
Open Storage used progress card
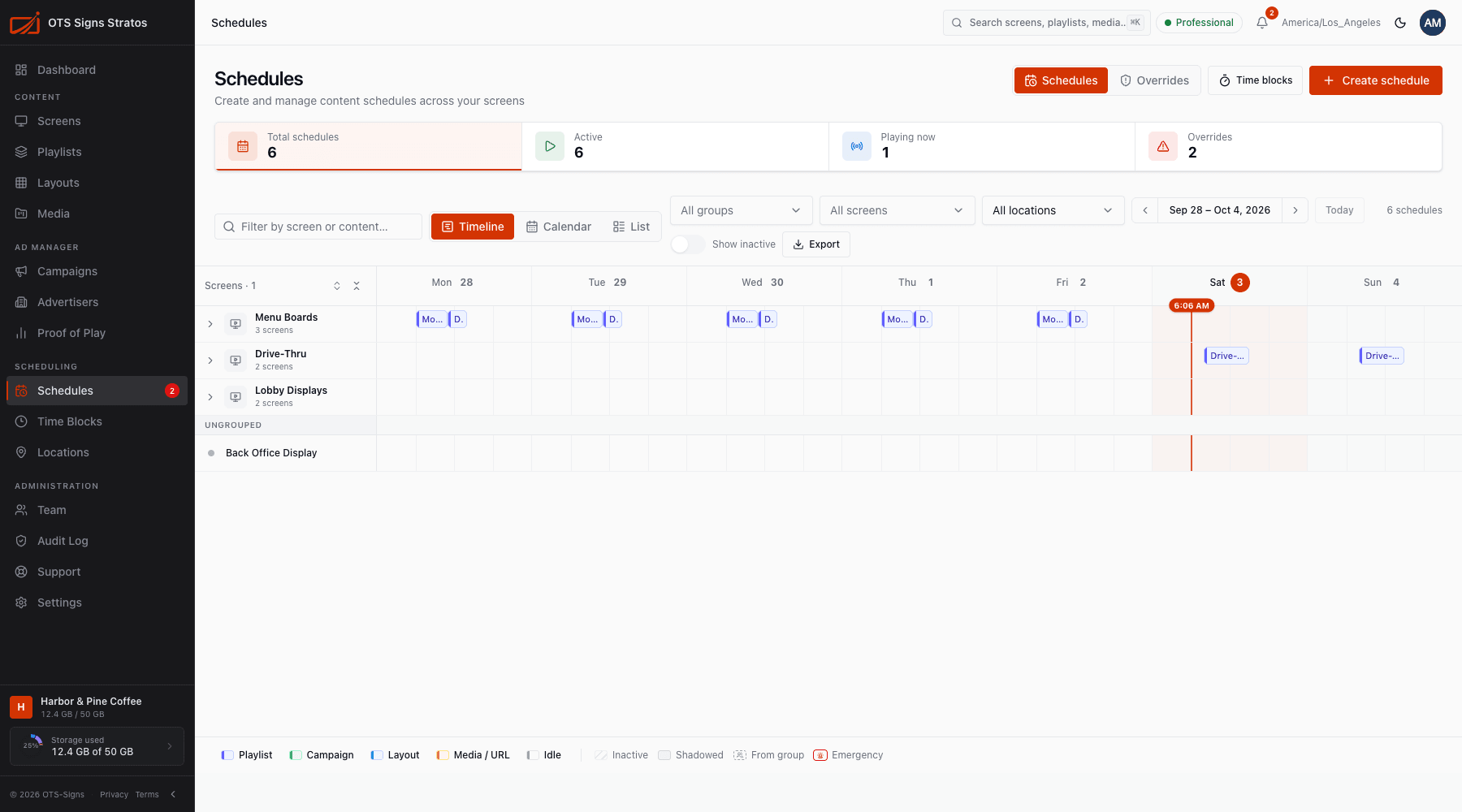click(x=97, y=746)
